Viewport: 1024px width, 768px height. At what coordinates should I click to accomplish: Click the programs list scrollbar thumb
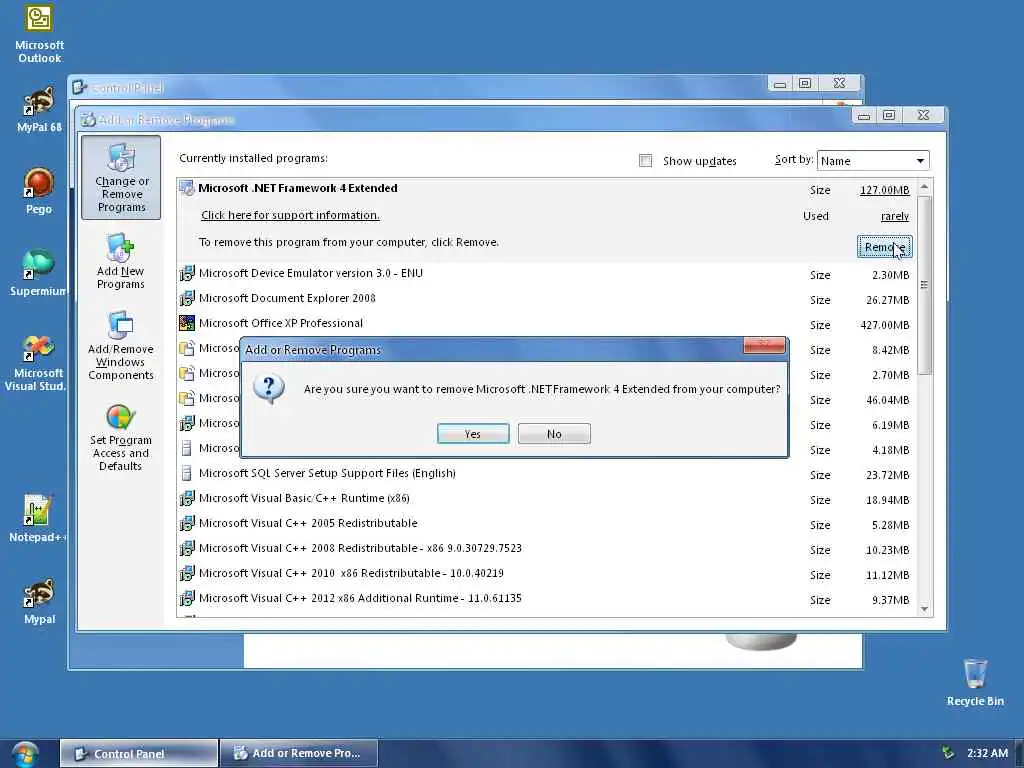point(924,285)
